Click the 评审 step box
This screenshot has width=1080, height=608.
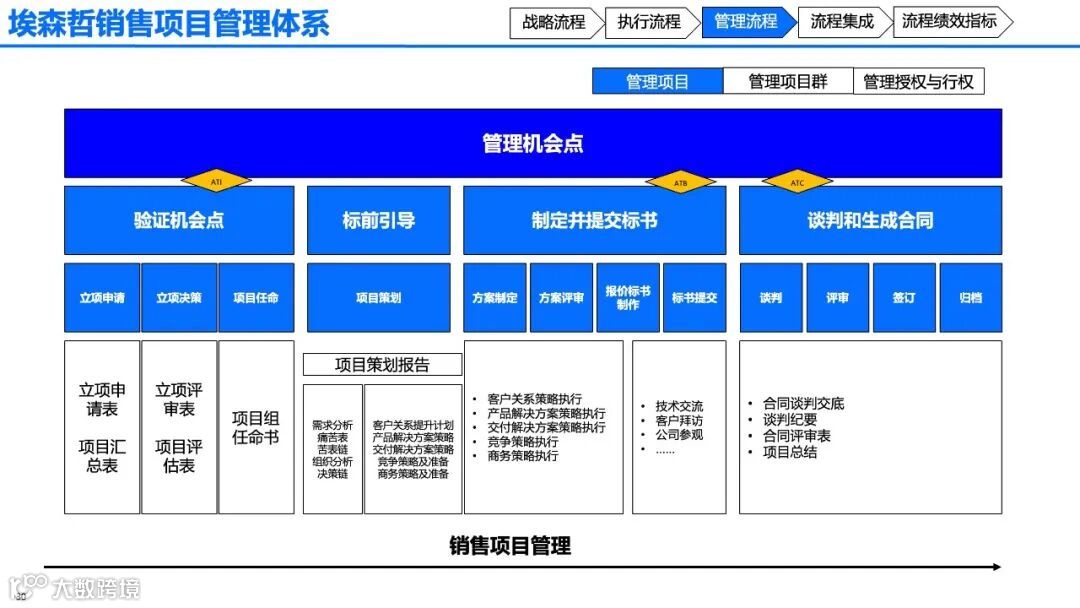click(x=838, y=297)
